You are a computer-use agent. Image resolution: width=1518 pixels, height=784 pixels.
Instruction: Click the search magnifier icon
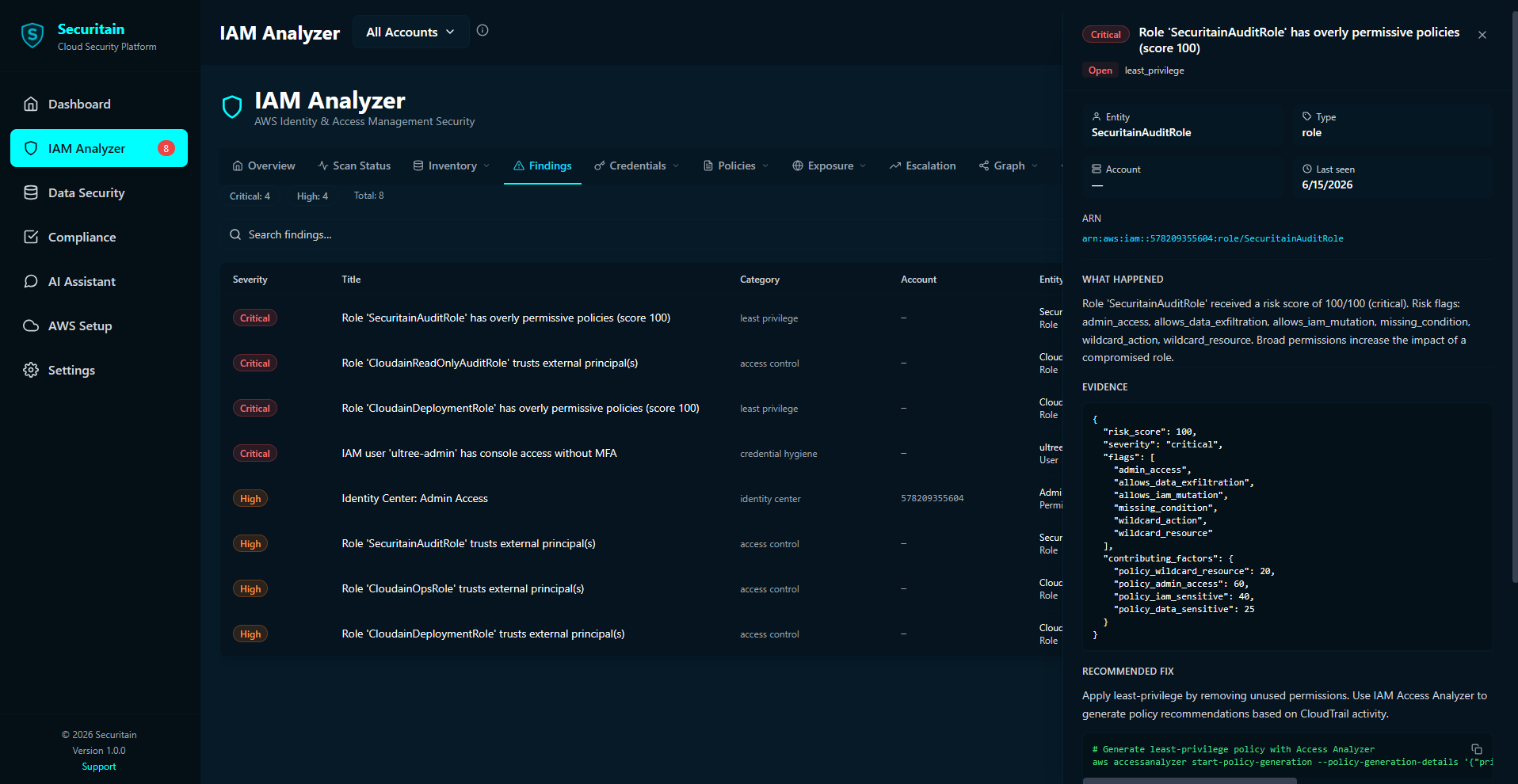click(235, 234)
